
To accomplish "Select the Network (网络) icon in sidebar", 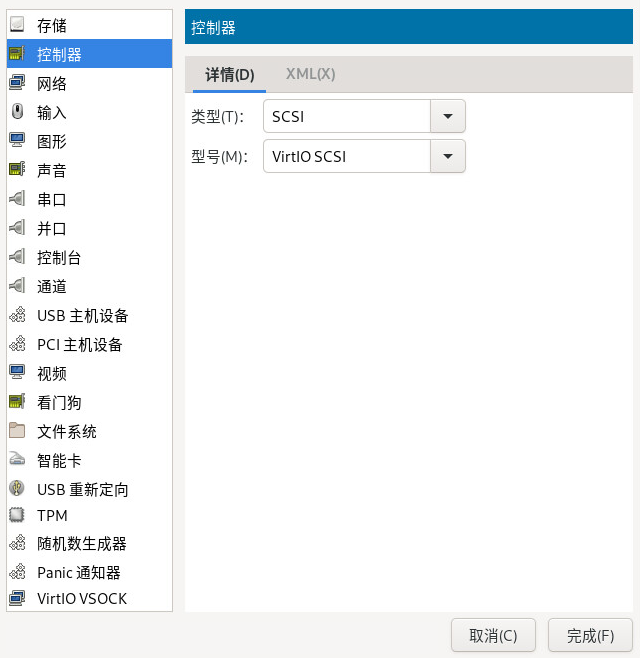I will tap(17, 83).
